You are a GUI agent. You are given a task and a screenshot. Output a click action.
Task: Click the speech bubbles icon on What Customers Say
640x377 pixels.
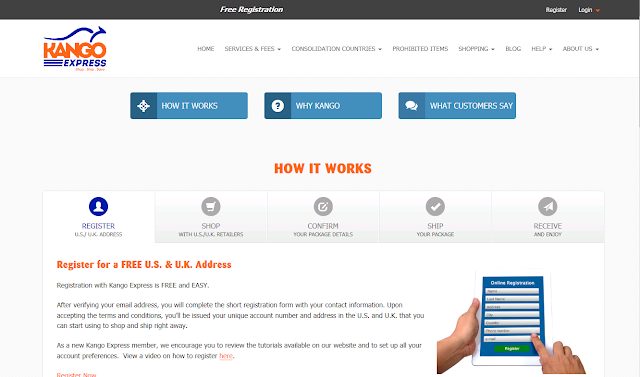coord(411,106)
